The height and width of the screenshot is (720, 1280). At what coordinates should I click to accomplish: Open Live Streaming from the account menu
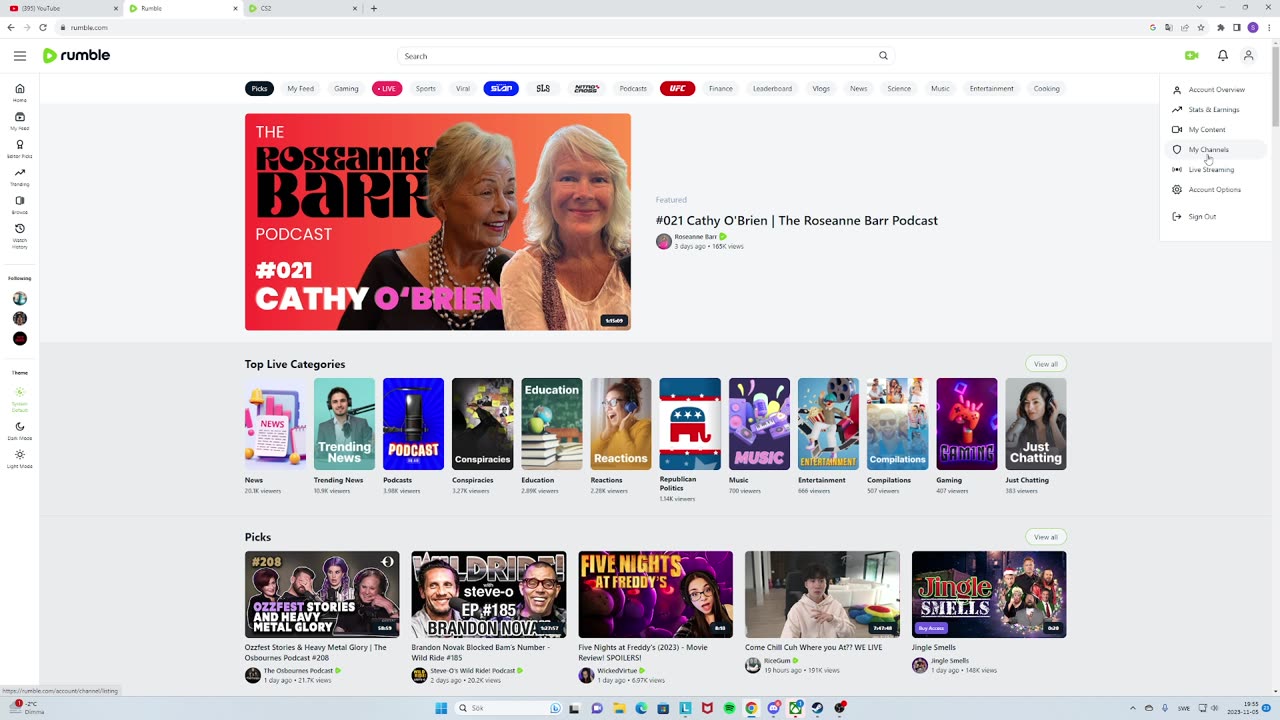click(1216, 170)
